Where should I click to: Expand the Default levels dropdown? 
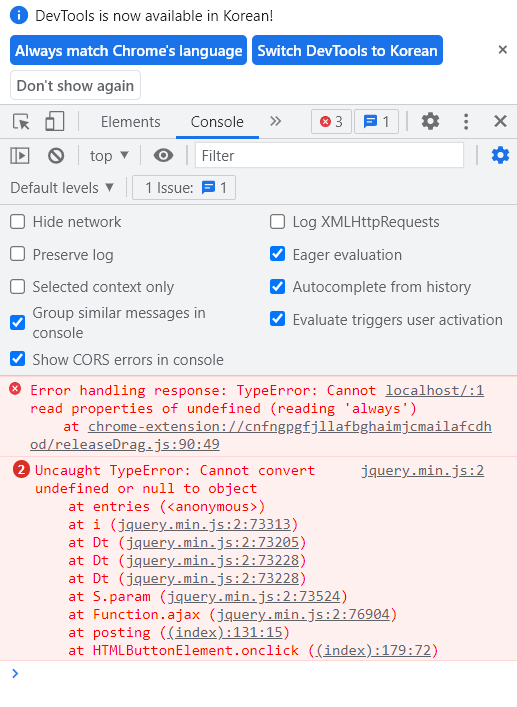click(x=62, y=188)
